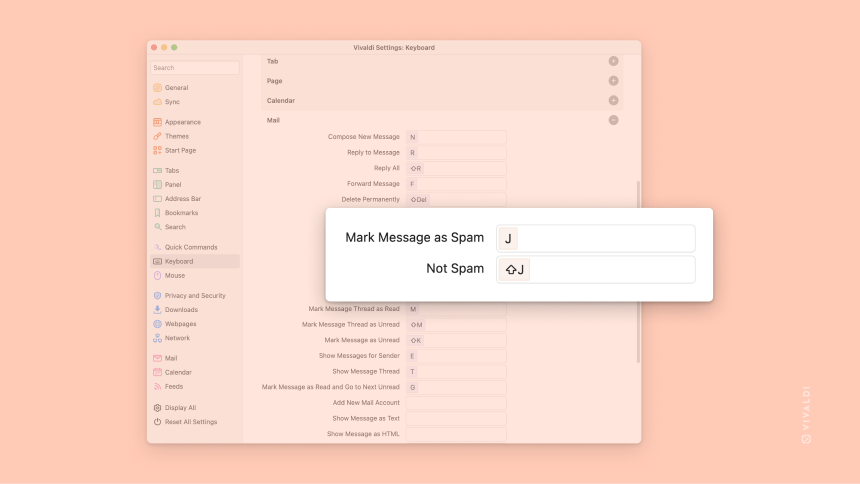Open Calendar settings icon in sidebar
860x484 pixels.
pyautogui.click(x=157, y=372)
